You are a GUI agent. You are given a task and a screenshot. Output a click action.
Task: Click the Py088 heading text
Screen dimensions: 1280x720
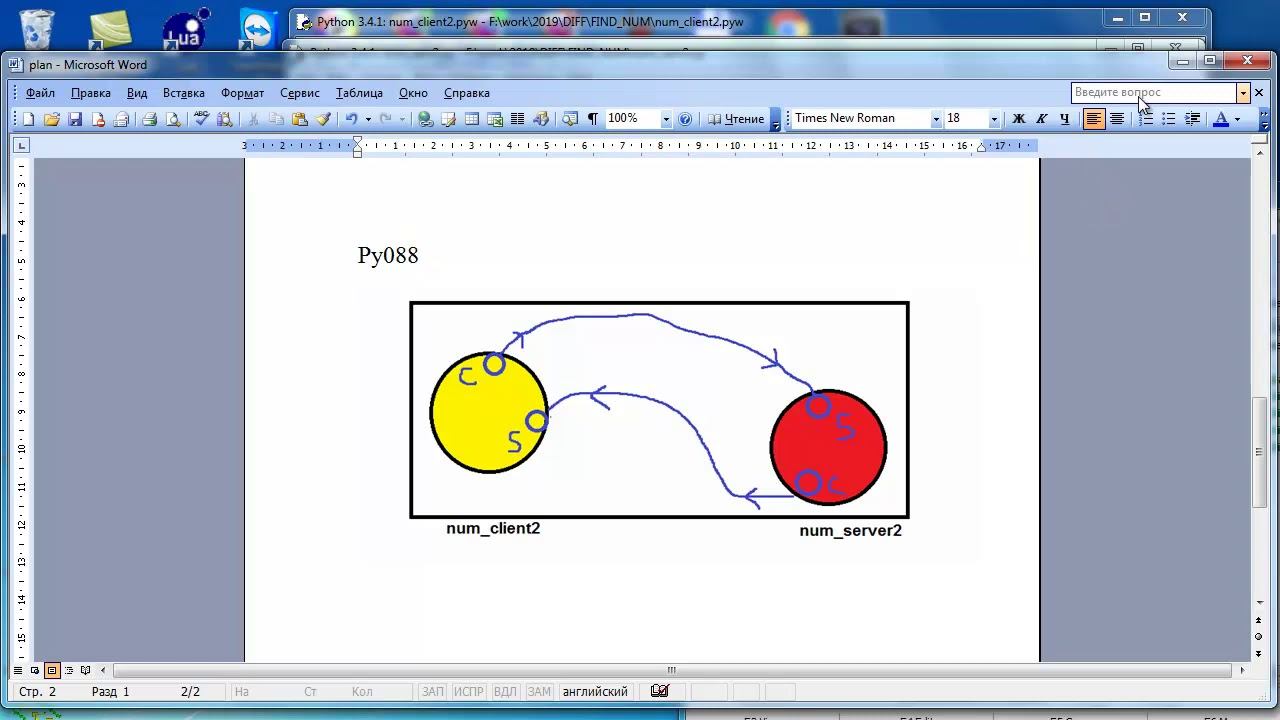click(388, 256)
